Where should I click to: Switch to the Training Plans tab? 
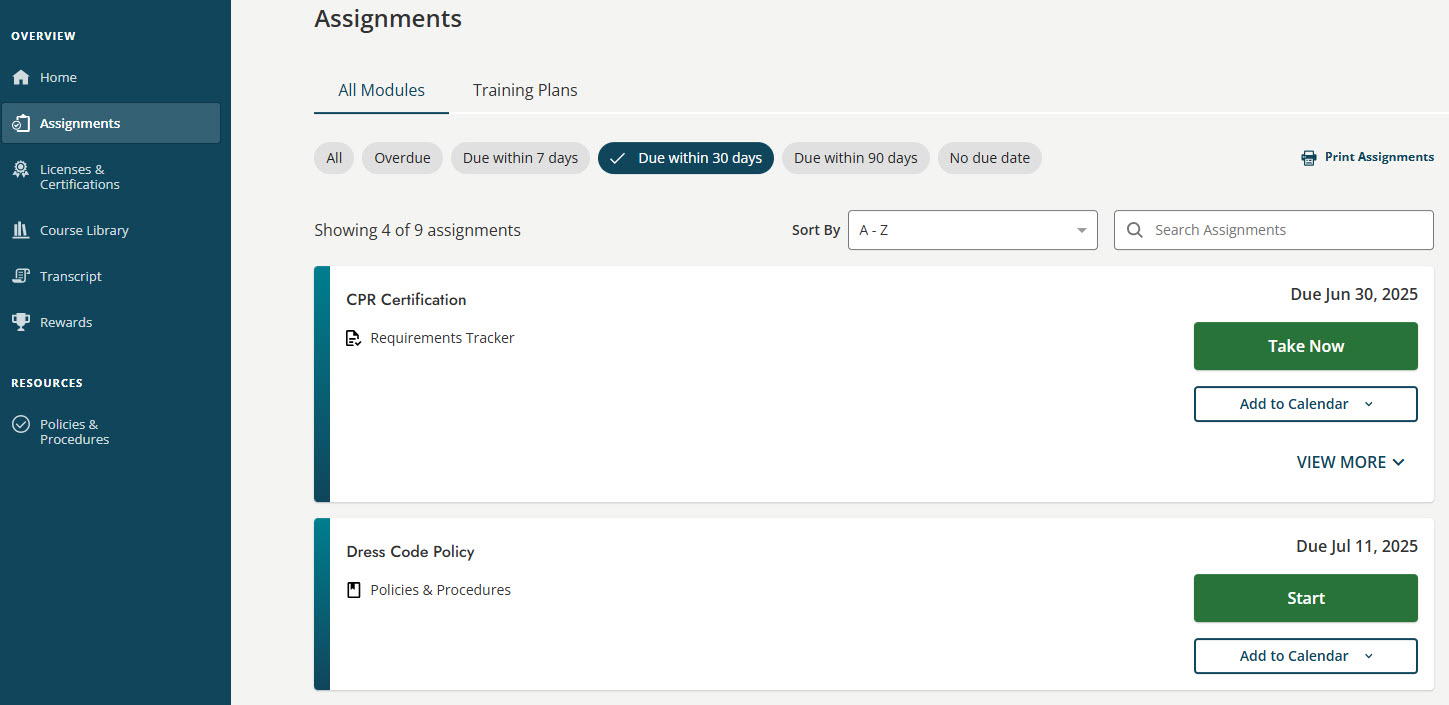click(x=524, y=90)
